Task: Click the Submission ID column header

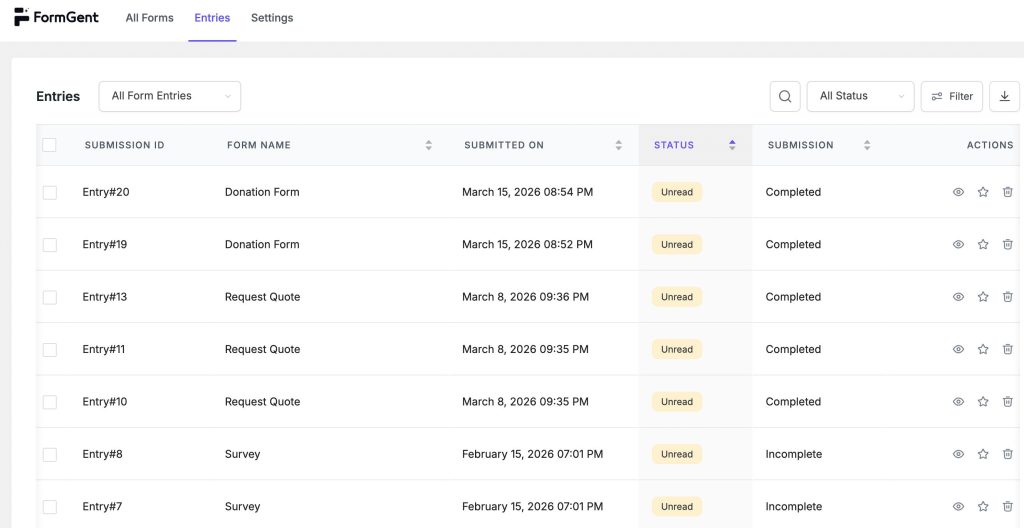Action: (x=125, y=145)
